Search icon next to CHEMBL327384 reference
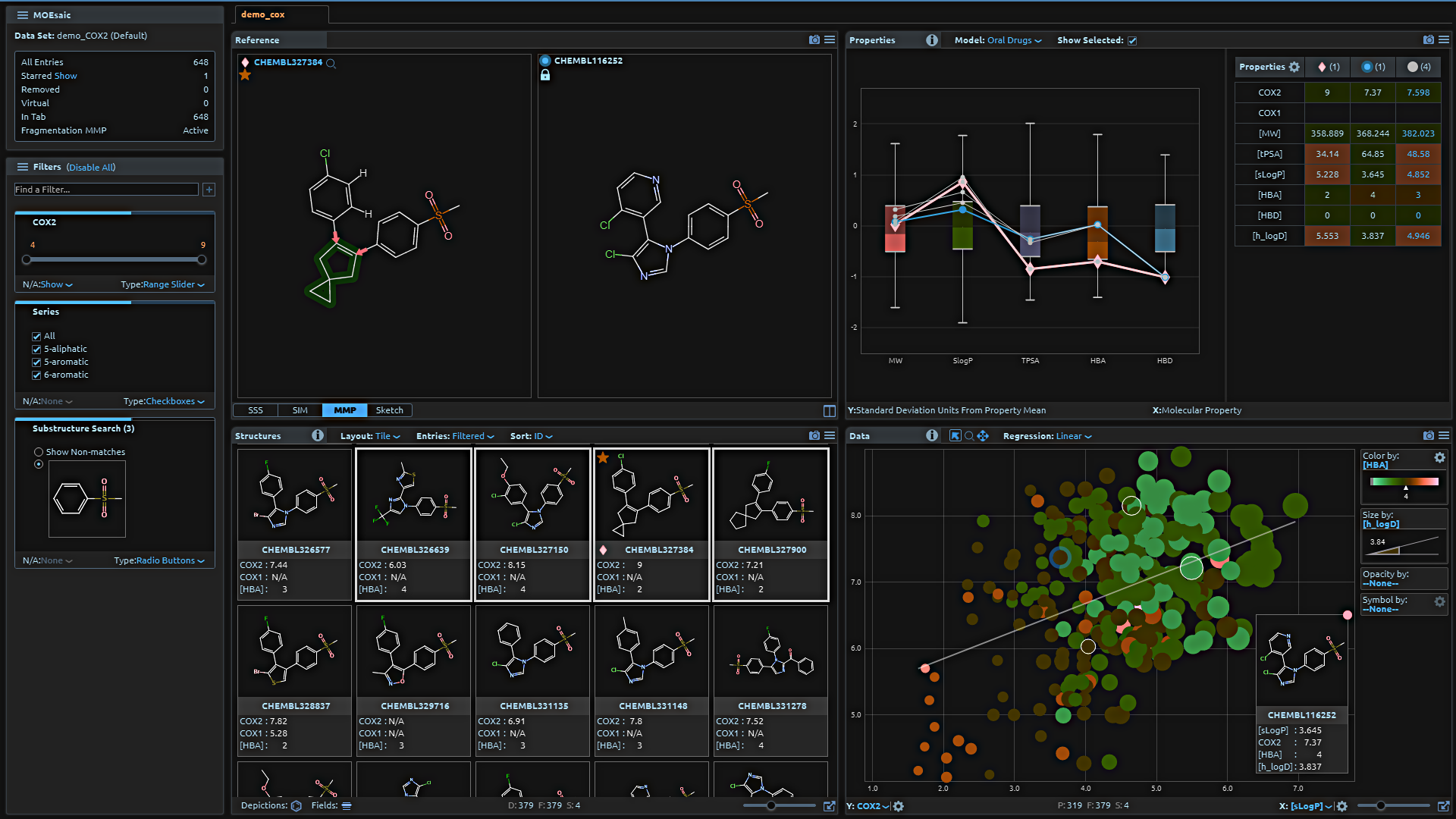The width and height of the screenshot is (1456, 819). (x=331, y=63)
